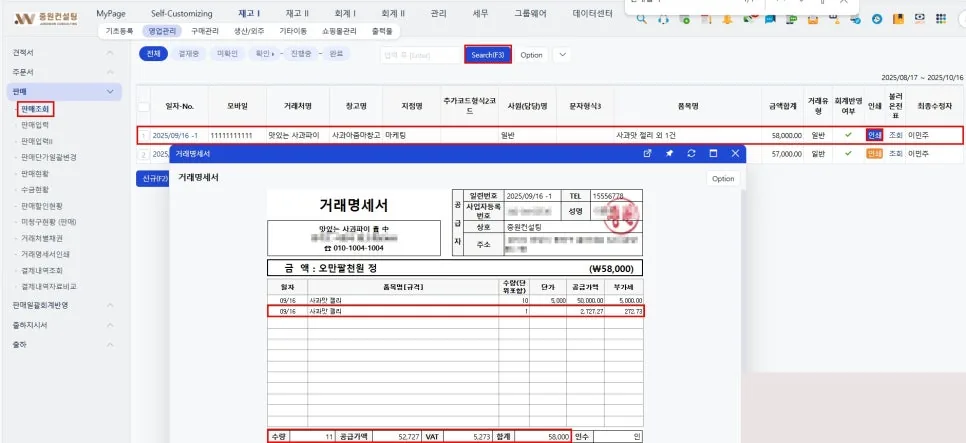Refresh the 거래명세서 popup with reload icon
The height and width of the screenshot is (443, 966).
click(x=691, y=153)
